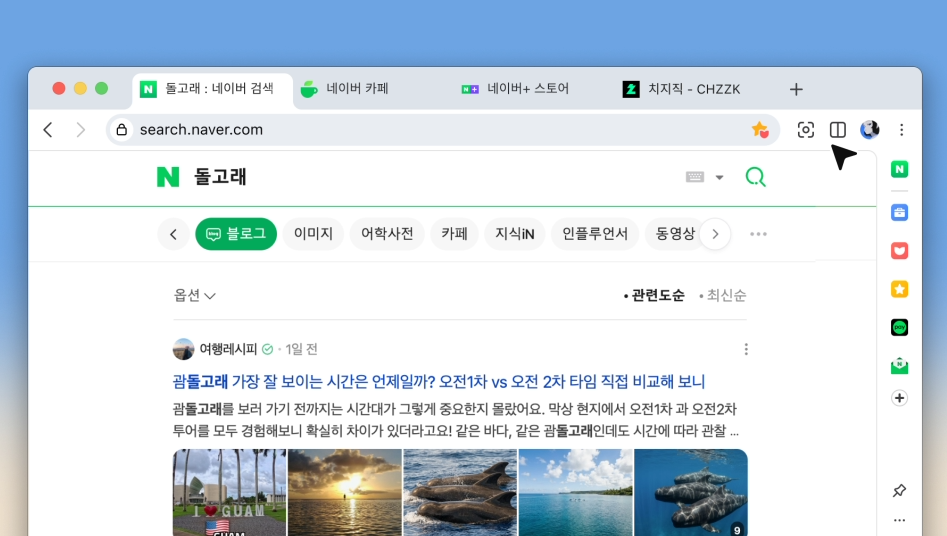Click 여행레시피 blogger avatar
Viewport: 947px width, 536px height.
click(x=183, y=349)
